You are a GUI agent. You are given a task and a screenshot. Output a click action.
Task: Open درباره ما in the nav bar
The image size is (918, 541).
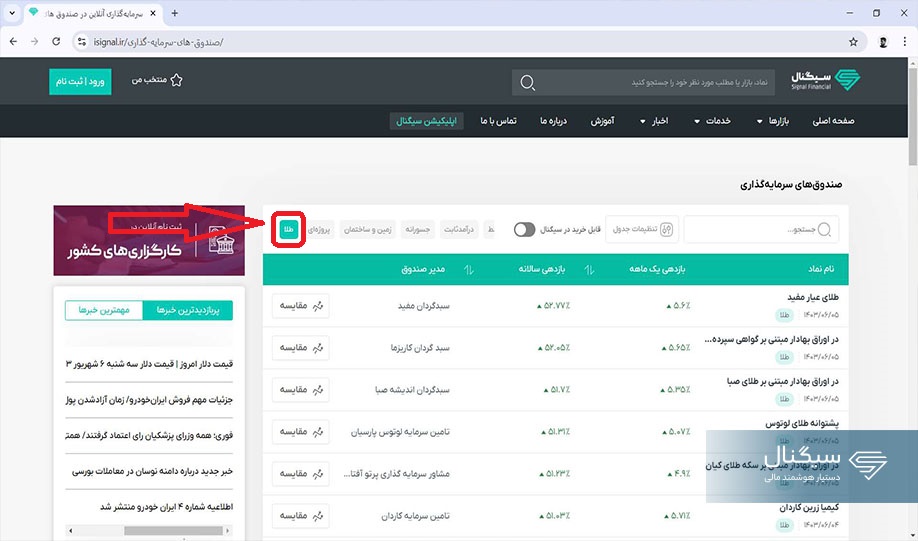point(553,121)
